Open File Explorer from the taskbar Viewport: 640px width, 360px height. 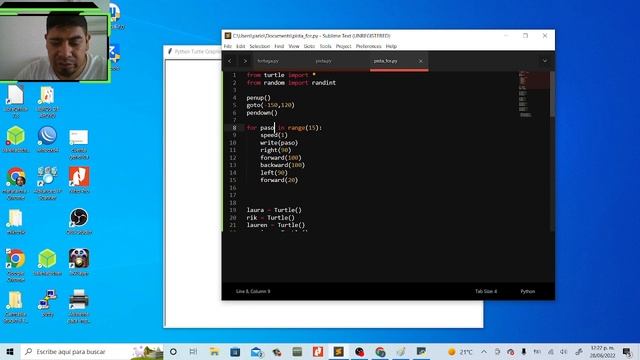214,351
